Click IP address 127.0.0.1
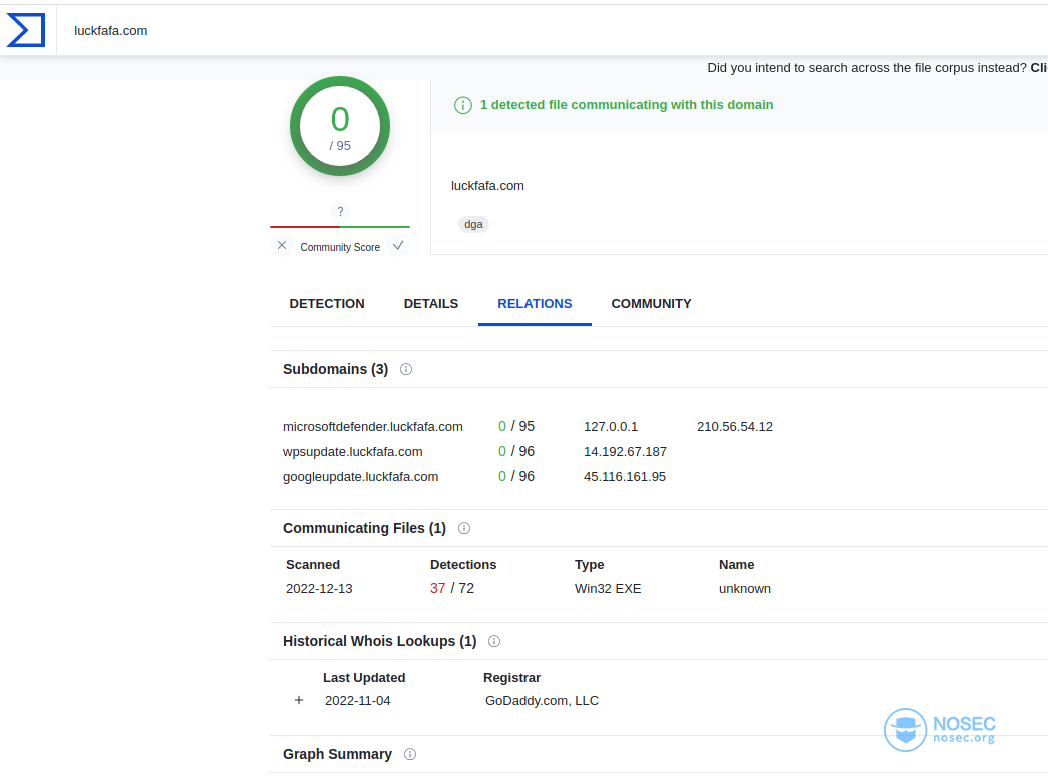The width and height of the screenshot is (1048, 776). pos(611,426)
